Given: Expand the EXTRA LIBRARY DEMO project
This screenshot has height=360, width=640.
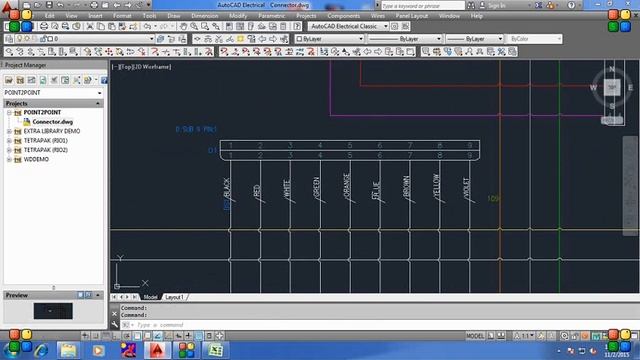Looking at the screenshot, I should [9, 131].
